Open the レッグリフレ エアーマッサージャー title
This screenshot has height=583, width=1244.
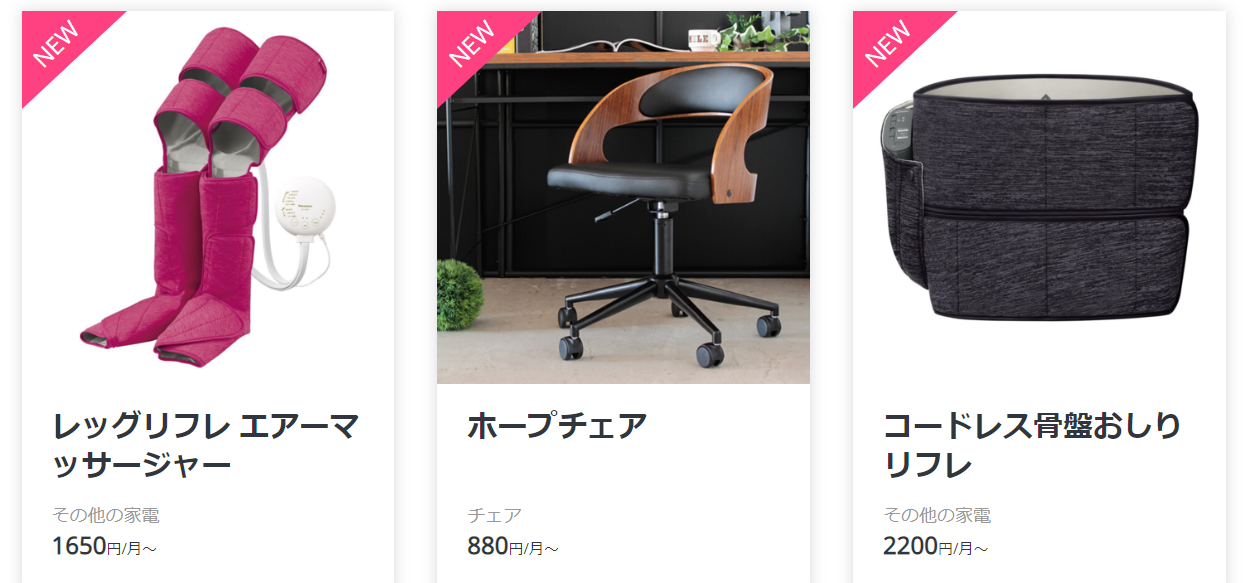(206, 445)
